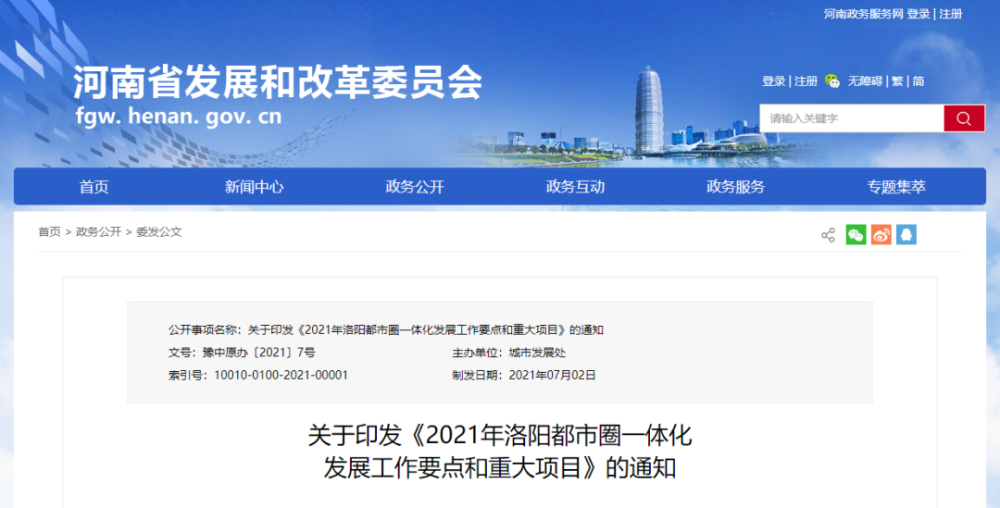This screenshot has width=1000, height=508.
Task: Switch to simplified Chinese via 简
Action: [918, 81]
